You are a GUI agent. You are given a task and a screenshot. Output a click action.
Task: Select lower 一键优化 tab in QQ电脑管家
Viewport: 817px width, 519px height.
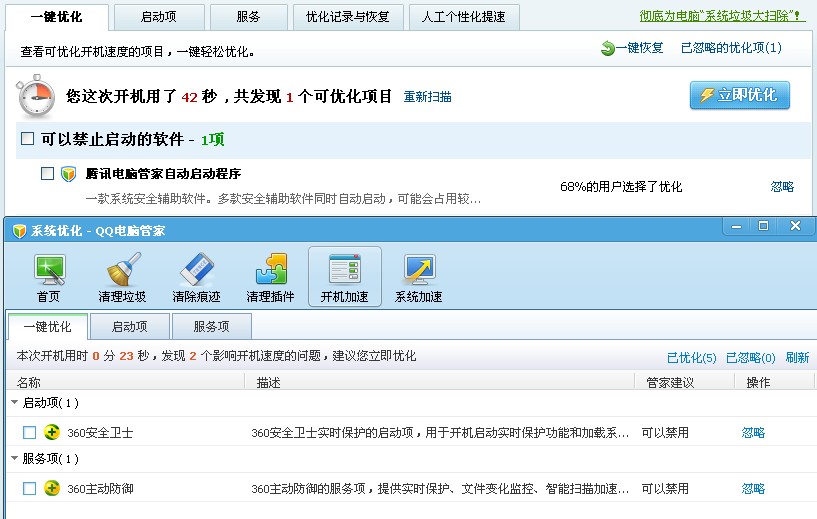pyautogui.click(x=47, y=327)
